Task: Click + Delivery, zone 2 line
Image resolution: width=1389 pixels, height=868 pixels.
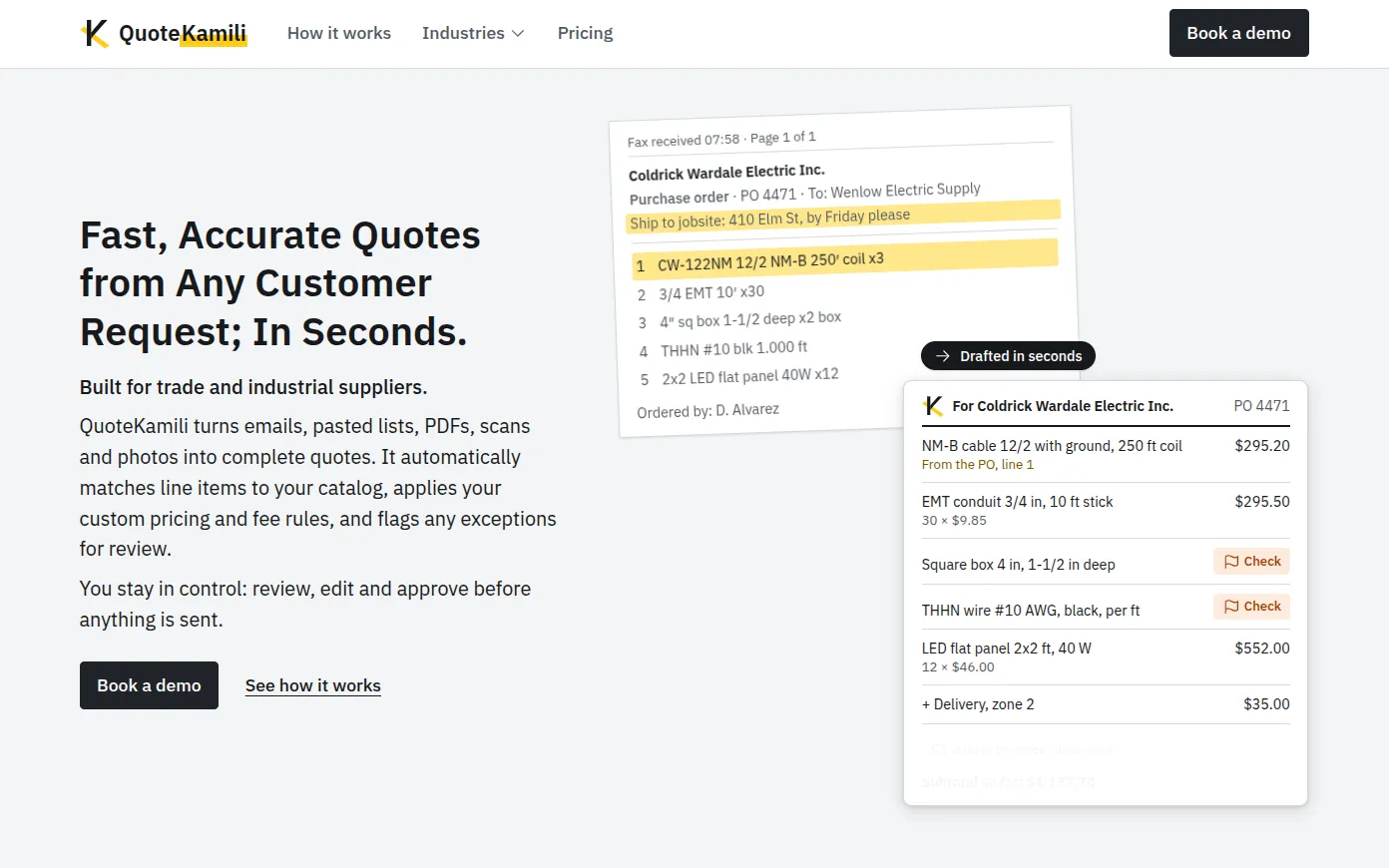Action: coord(978,704)
